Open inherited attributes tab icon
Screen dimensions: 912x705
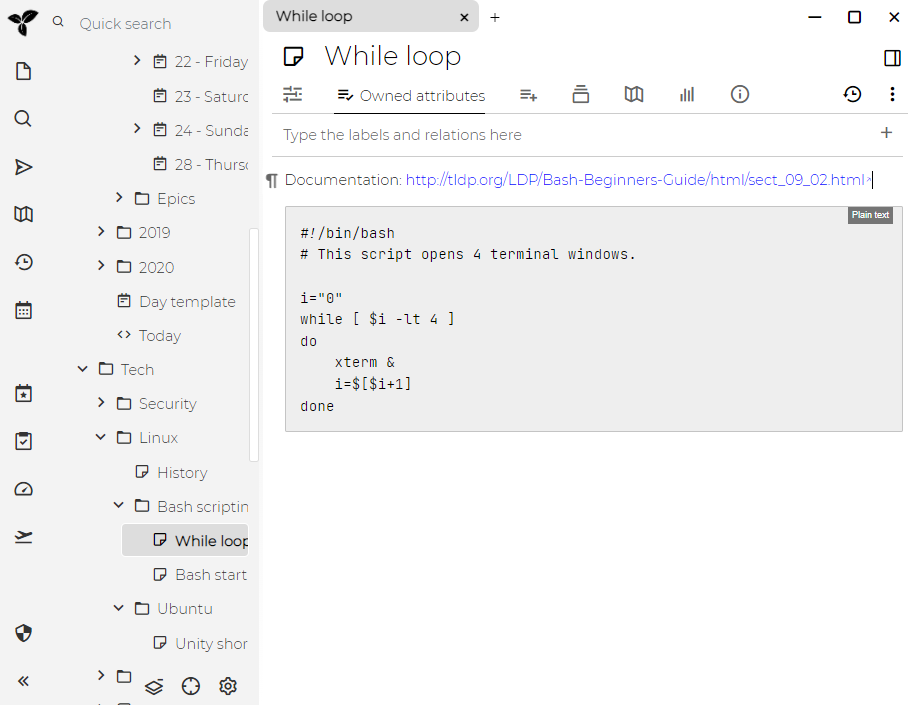(x=528, y=95)
